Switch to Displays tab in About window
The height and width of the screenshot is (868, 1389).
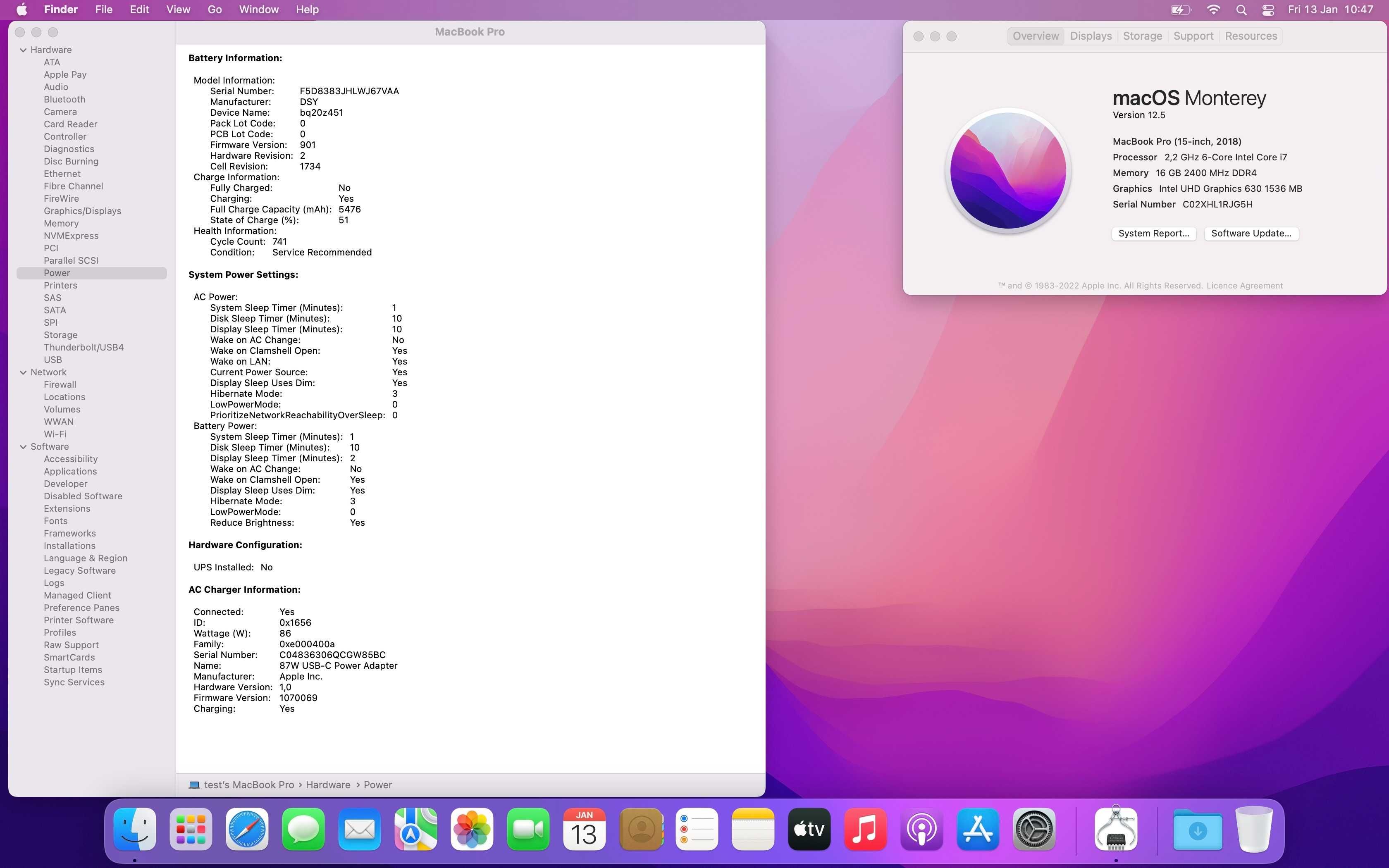click(x=1091, y=36)
